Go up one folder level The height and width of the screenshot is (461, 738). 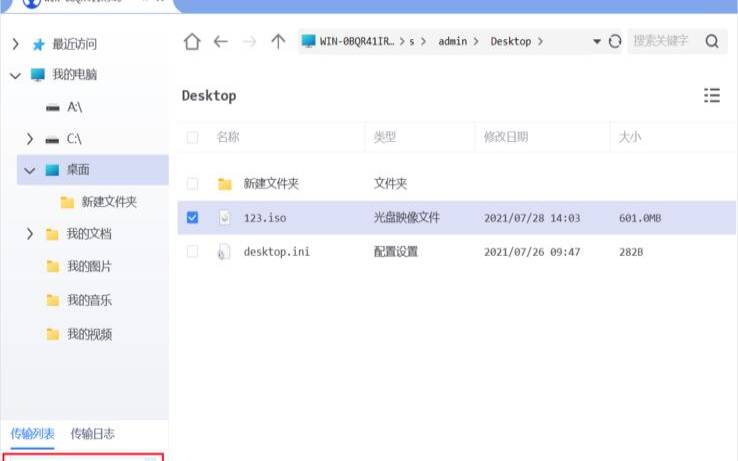[x=278, y=41]
